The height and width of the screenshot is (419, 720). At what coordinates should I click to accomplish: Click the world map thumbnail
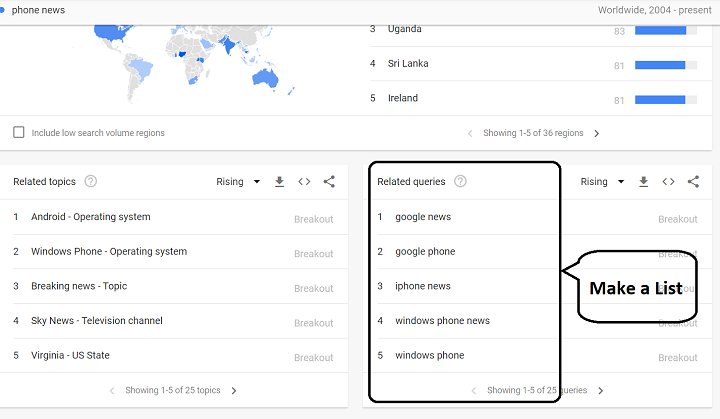pyautogui.click(x=190, y=60)
